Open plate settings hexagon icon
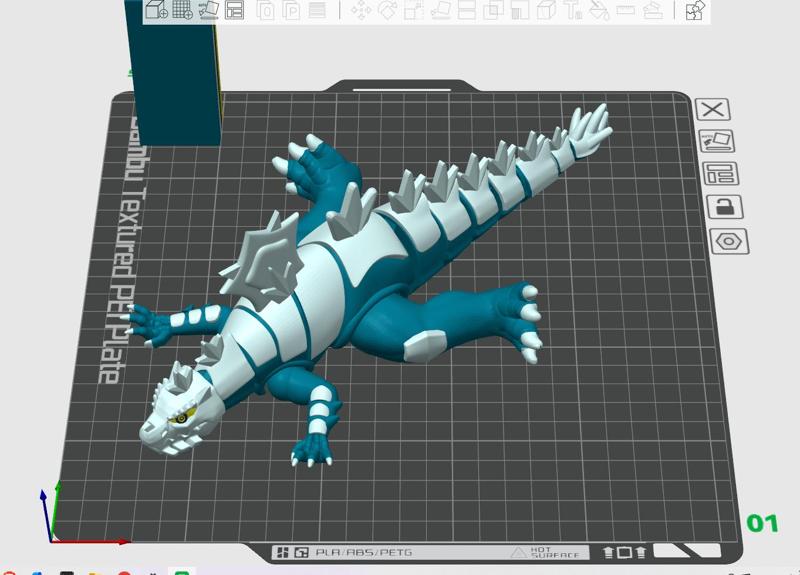Image resolution: width=800 pixels, height=575 pixels. tap(729, 241)
